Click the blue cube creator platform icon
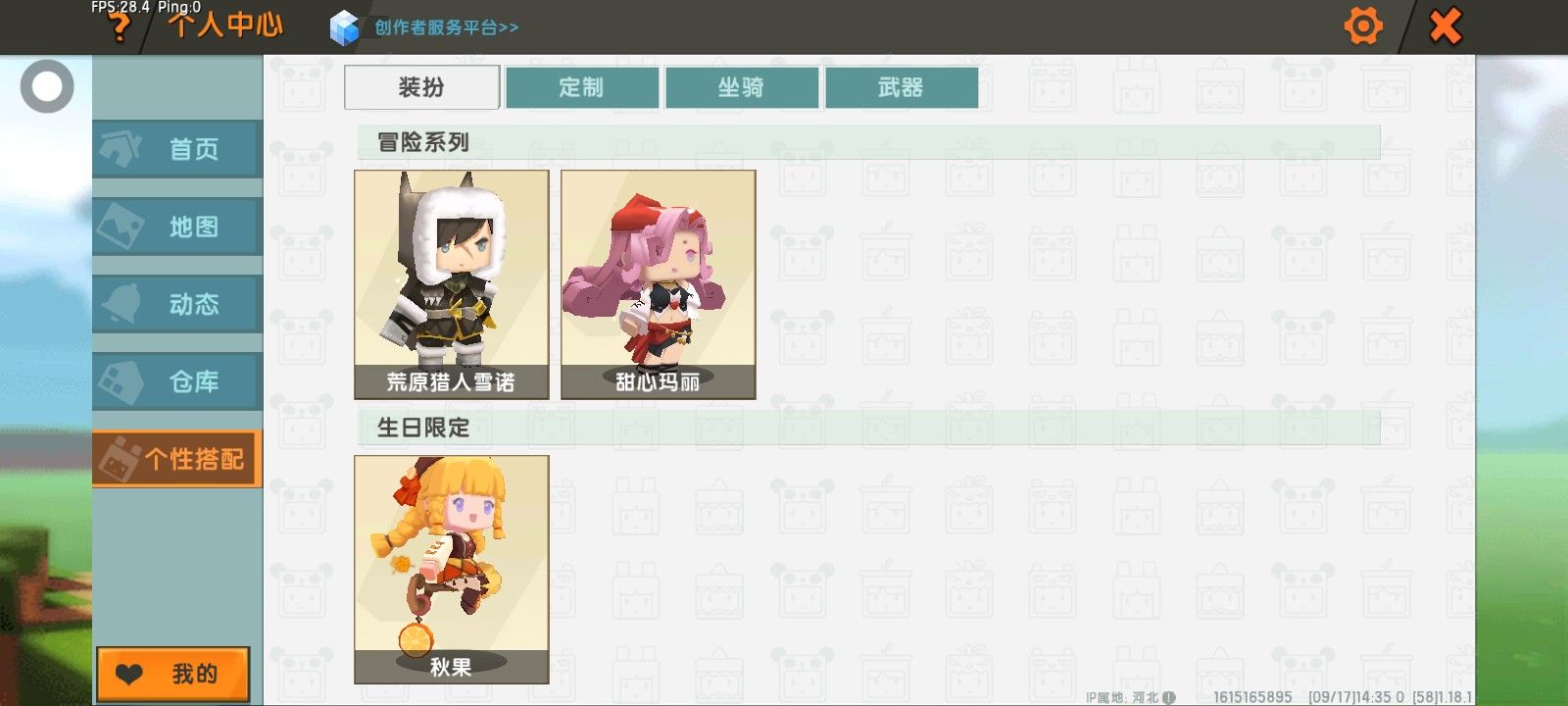Viewport: 1568px width, 706px height. (x=344, y=27)
